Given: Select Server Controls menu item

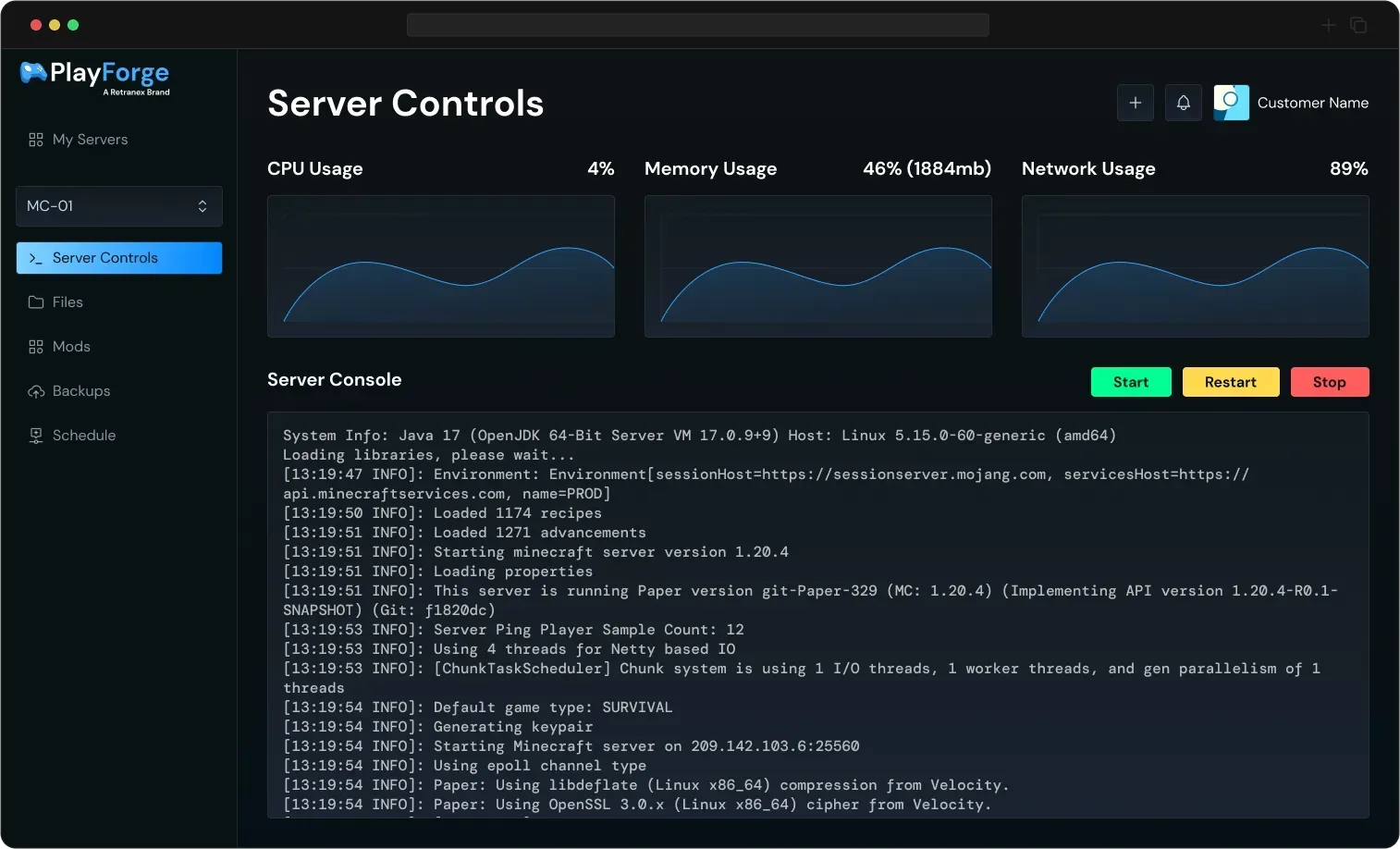Looking at the screenshot, I should 119,258.
